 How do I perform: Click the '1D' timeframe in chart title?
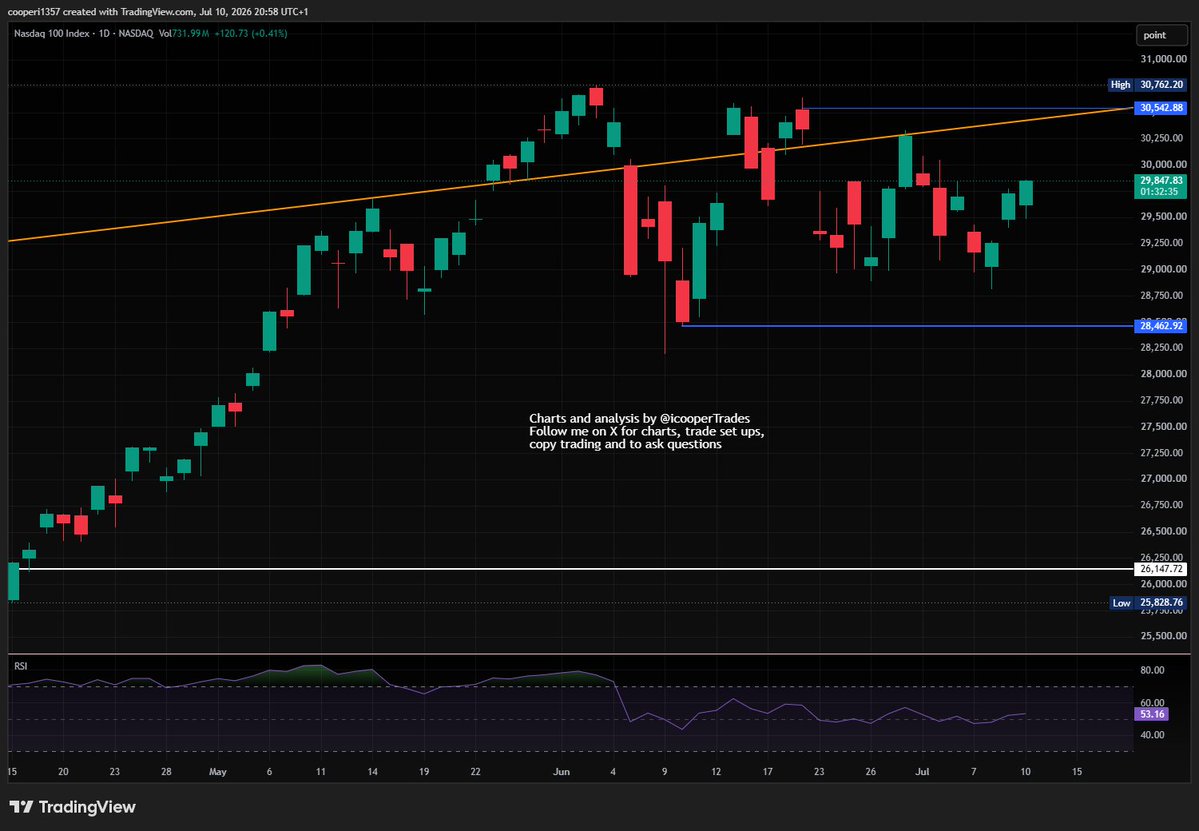(x=104, y=34)
